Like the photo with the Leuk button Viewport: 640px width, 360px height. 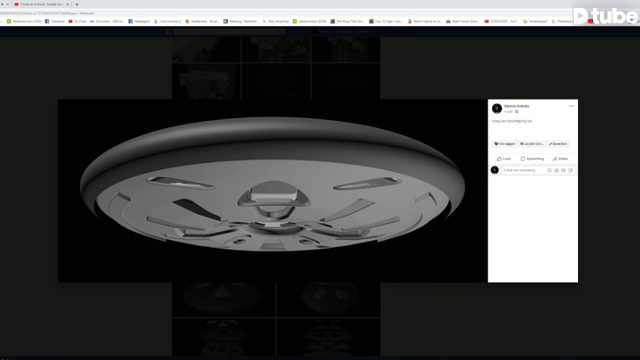[x=504, y=159]
